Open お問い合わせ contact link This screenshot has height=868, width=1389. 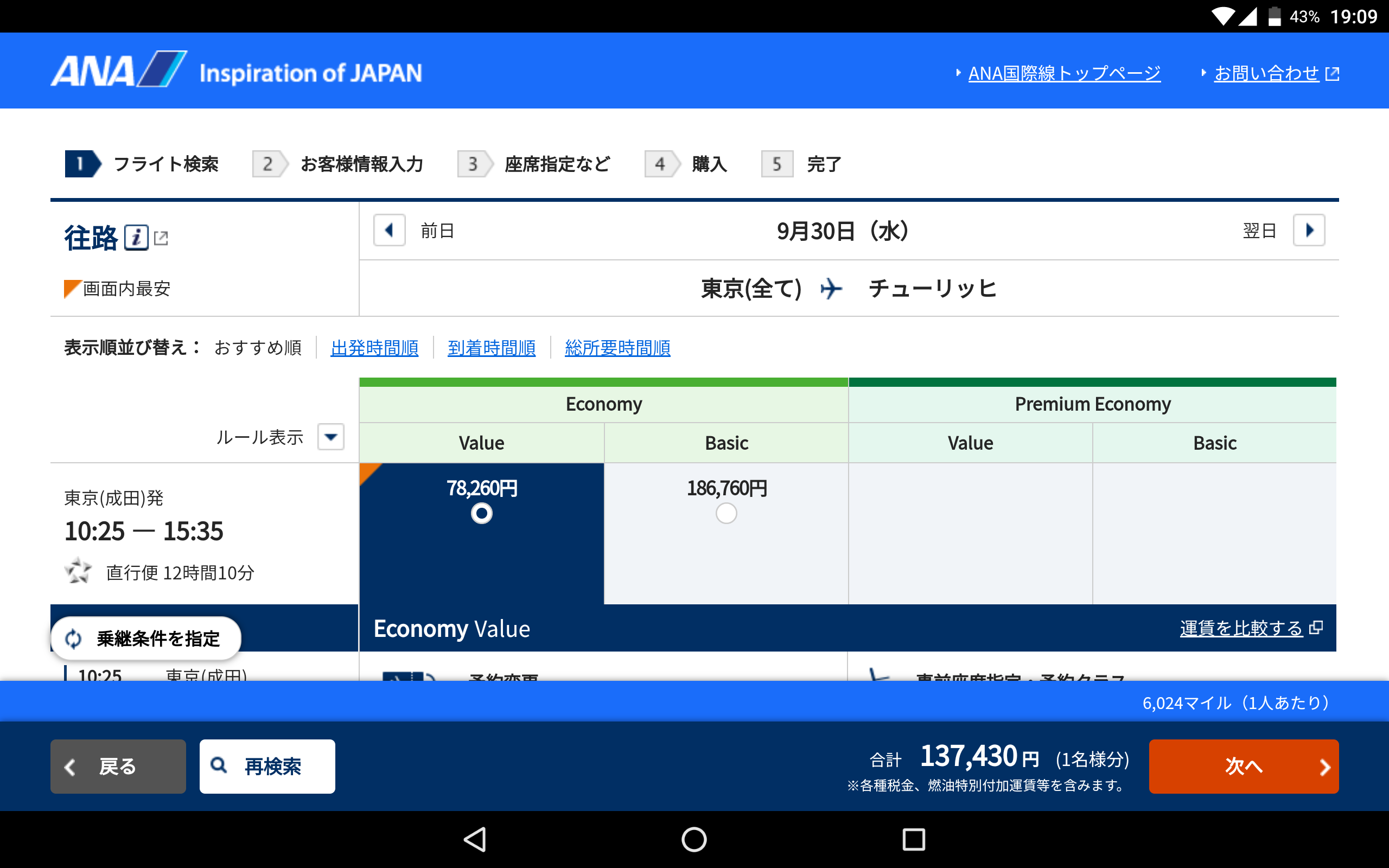pyautogui.click(x=1267, y=73)
